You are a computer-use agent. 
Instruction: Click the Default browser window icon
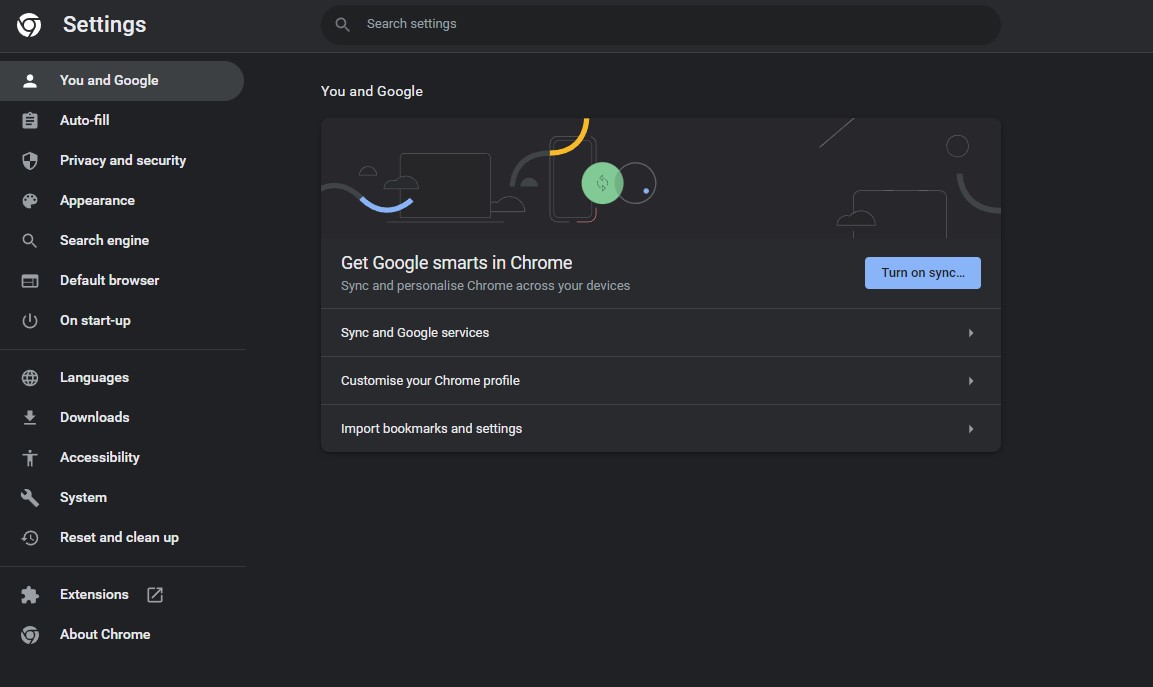pos(29,280)
